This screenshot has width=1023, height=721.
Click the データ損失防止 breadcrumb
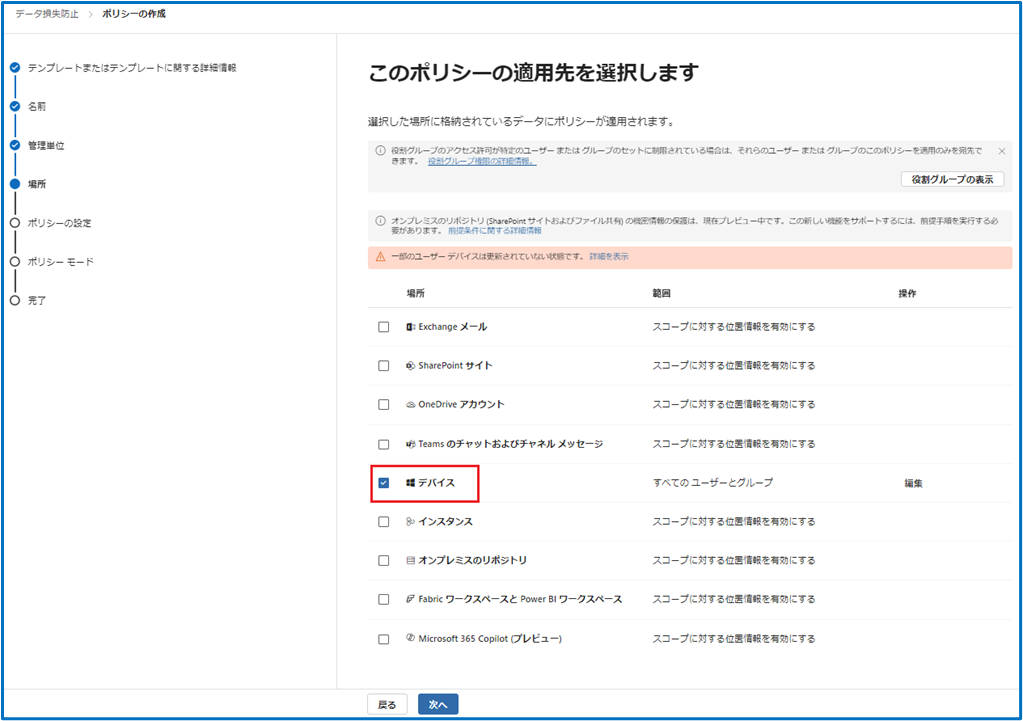[48, 14]
